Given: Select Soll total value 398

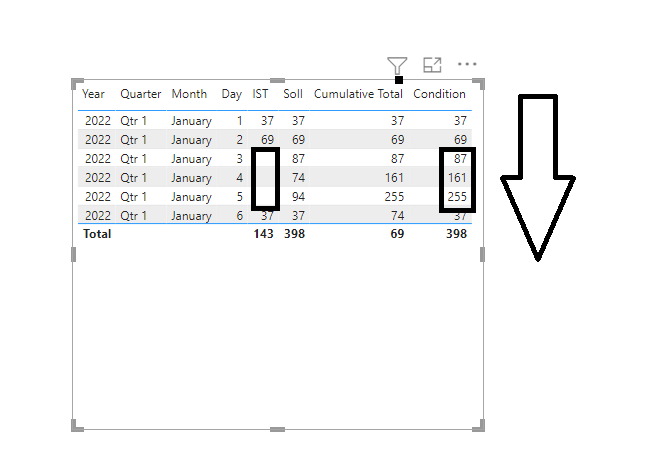Looking at the screenshot, I should pos(294,234).
